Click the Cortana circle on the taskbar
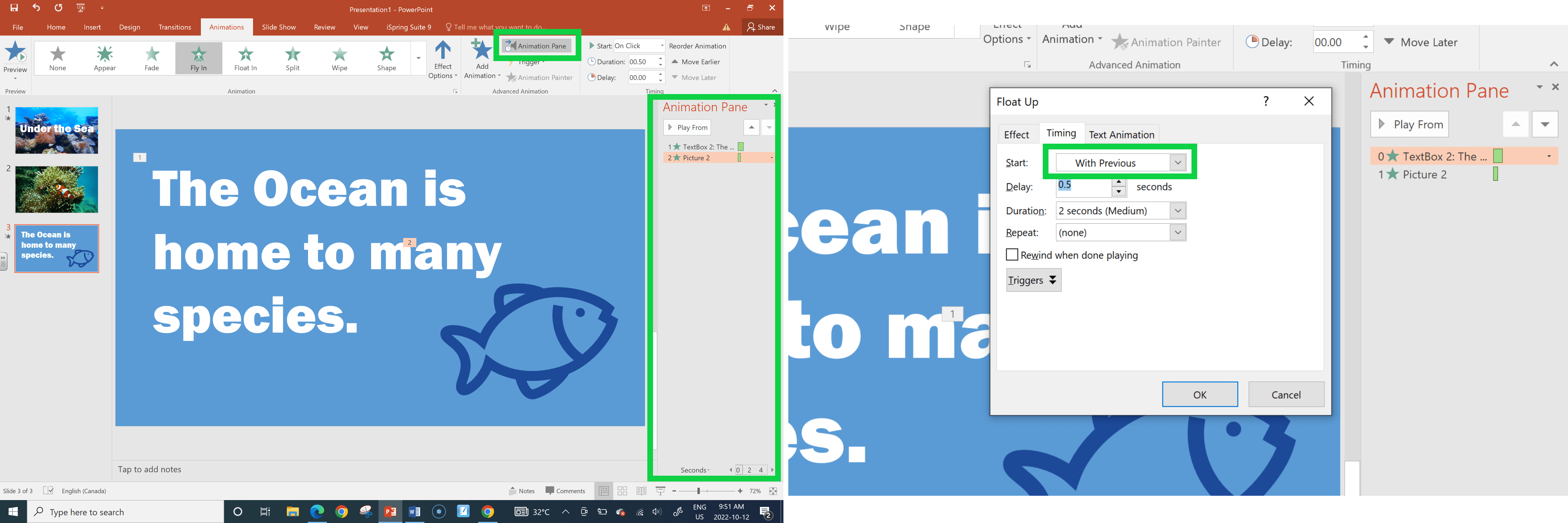 click(x=238, y=512)
